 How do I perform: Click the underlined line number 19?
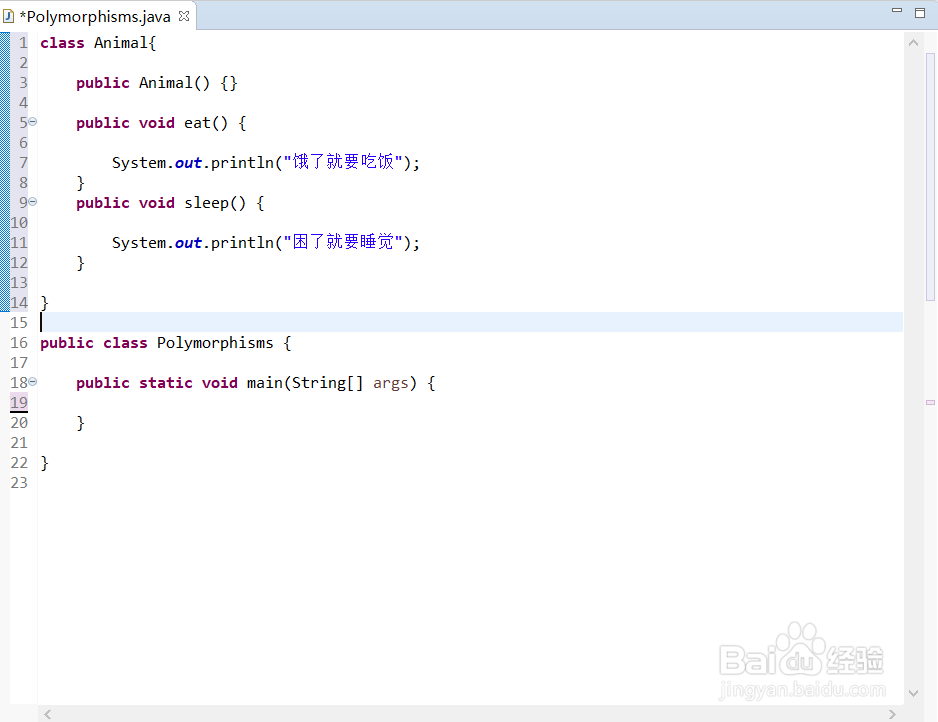point(18,402)
